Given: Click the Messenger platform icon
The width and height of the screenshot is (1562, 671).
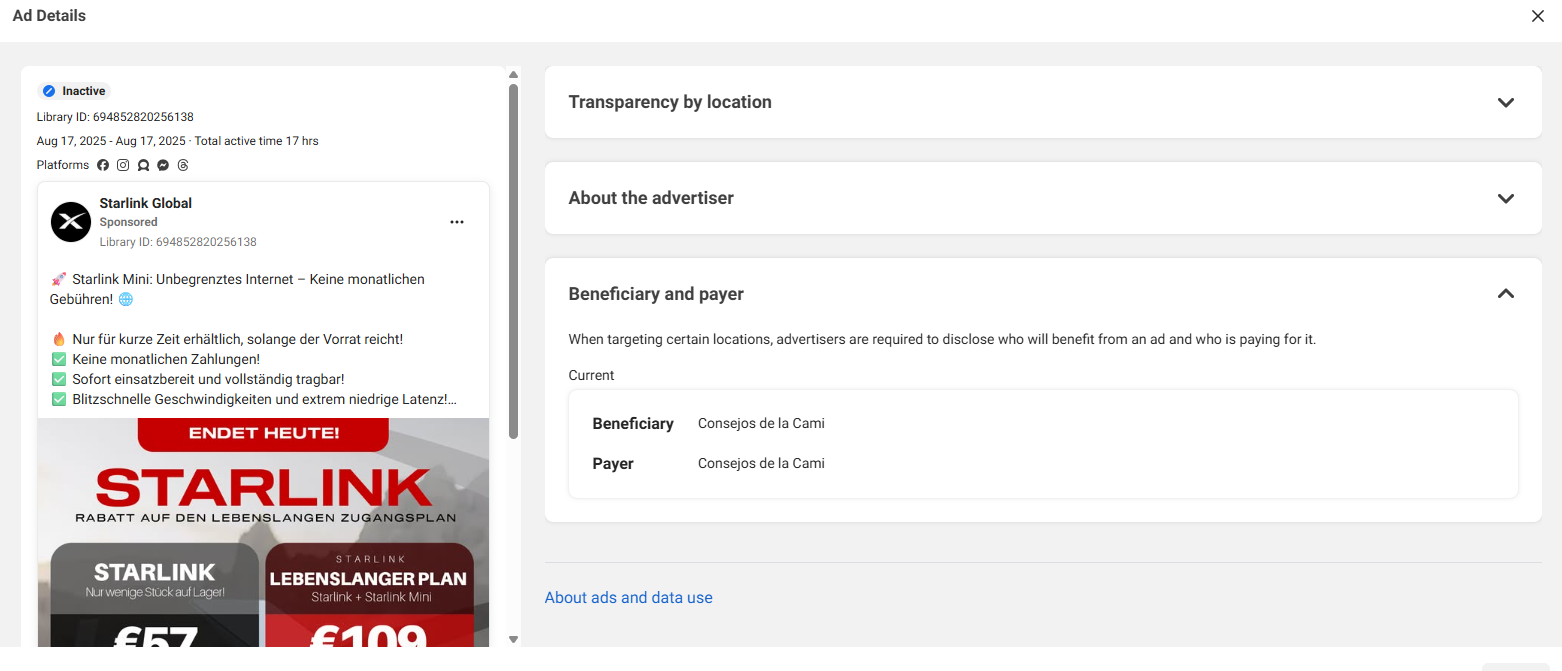Looking at the screenshot, I should click(163, 165).
